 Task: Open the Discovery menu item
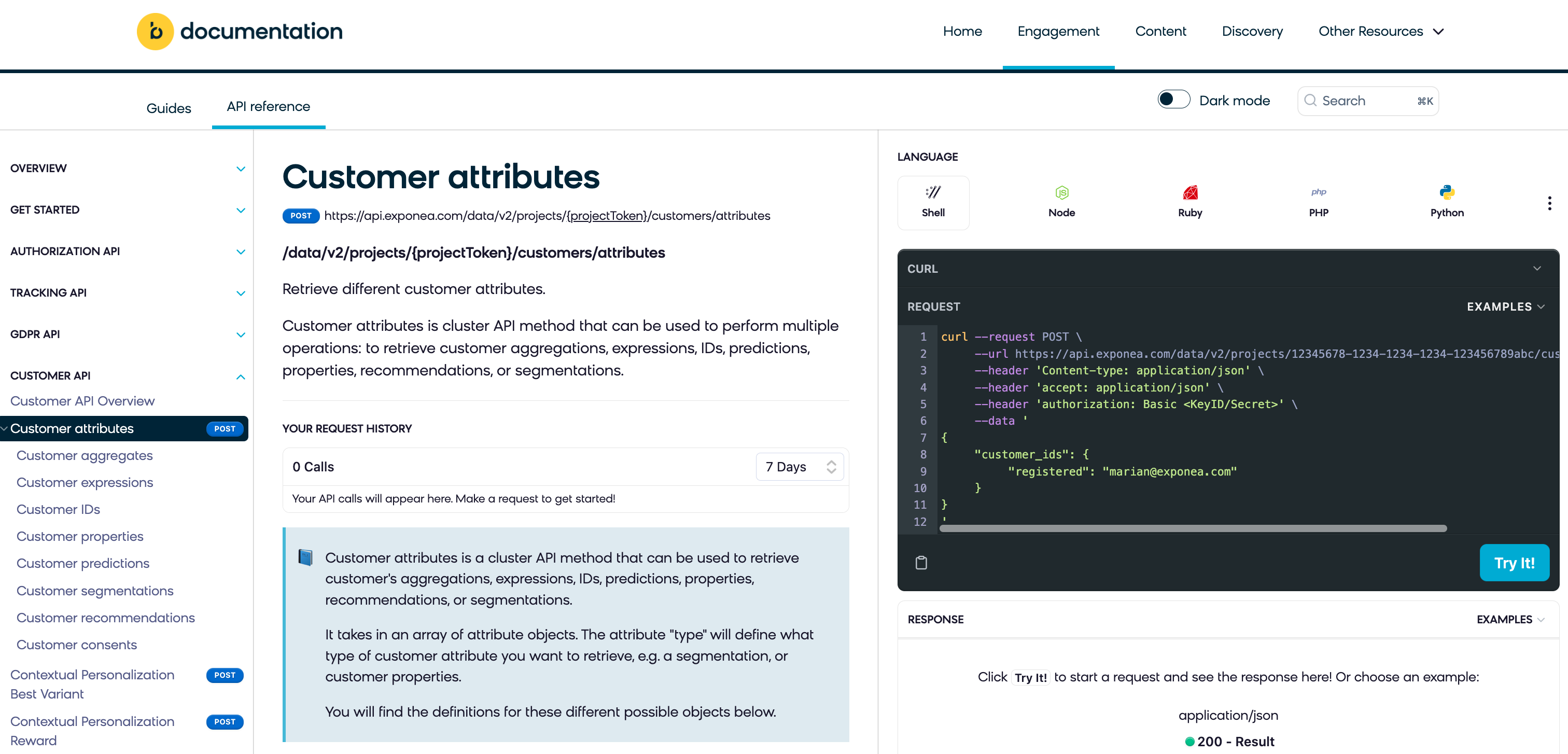tap(1252, 31)
